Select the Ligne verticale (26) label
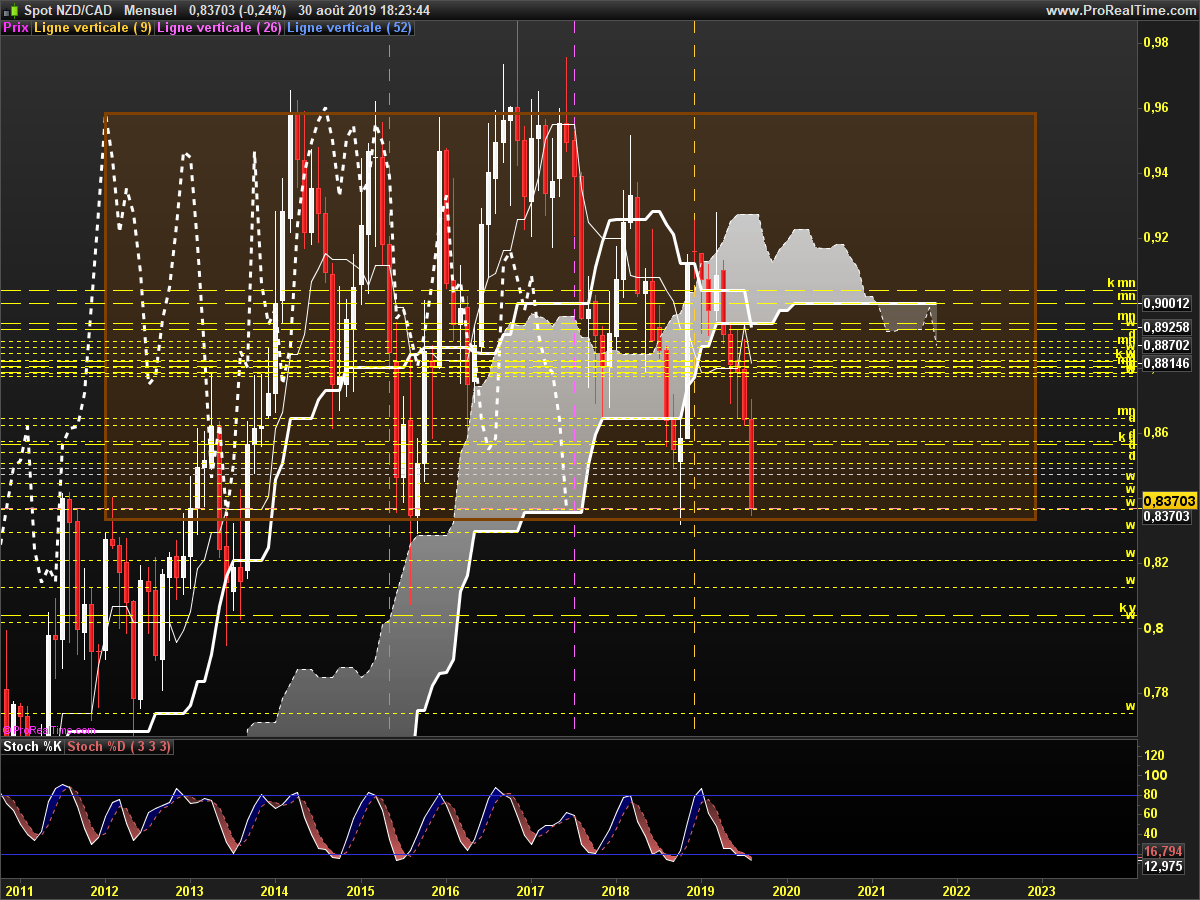The height and width of the screenshot is (900, 1200). pyautogui.click(x=220, y=28)
